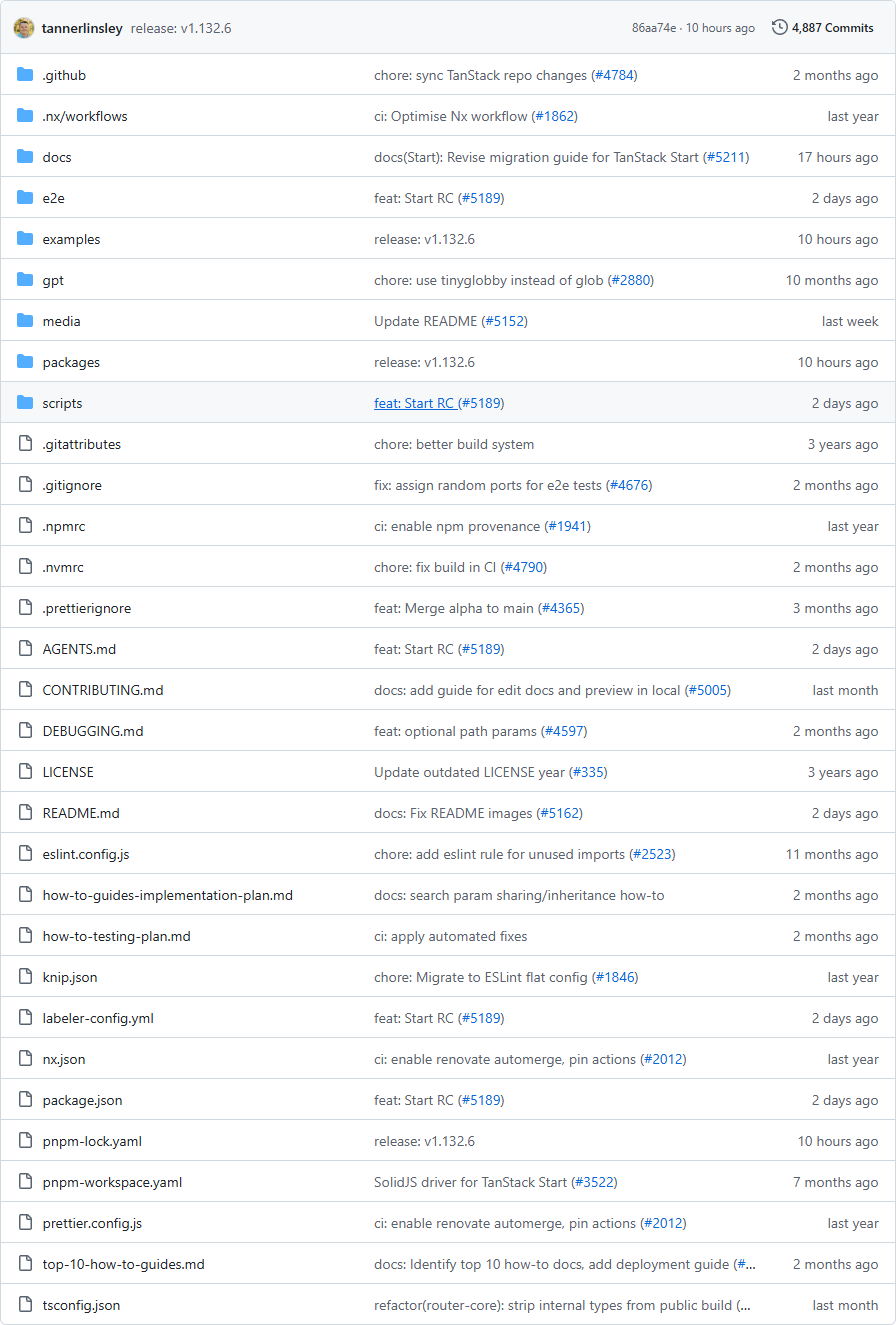Open the release: v1.132.6 commit message in header
The width and height of the screenshot is (896, 1325).
coord(181,28)
